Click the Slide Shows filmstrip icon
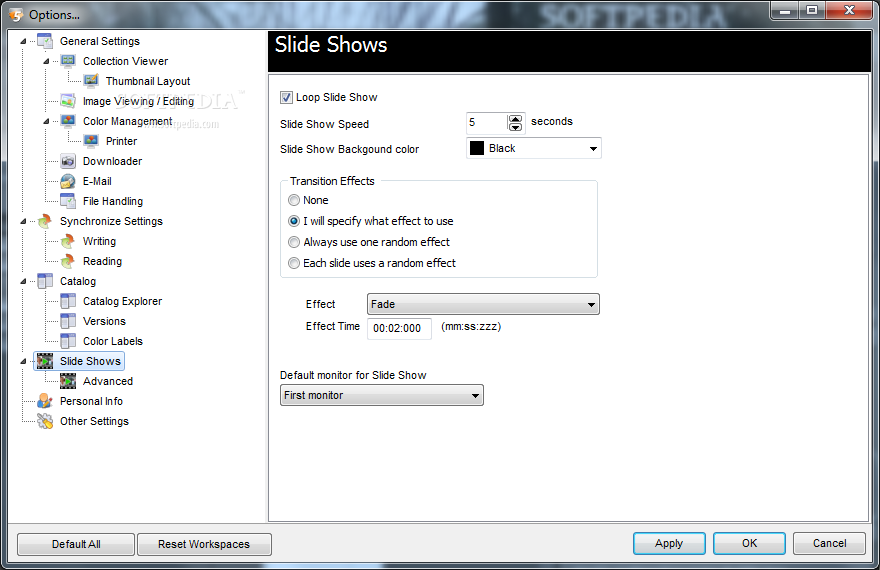This screenshot has width=880, height=570. click(45, 361)
